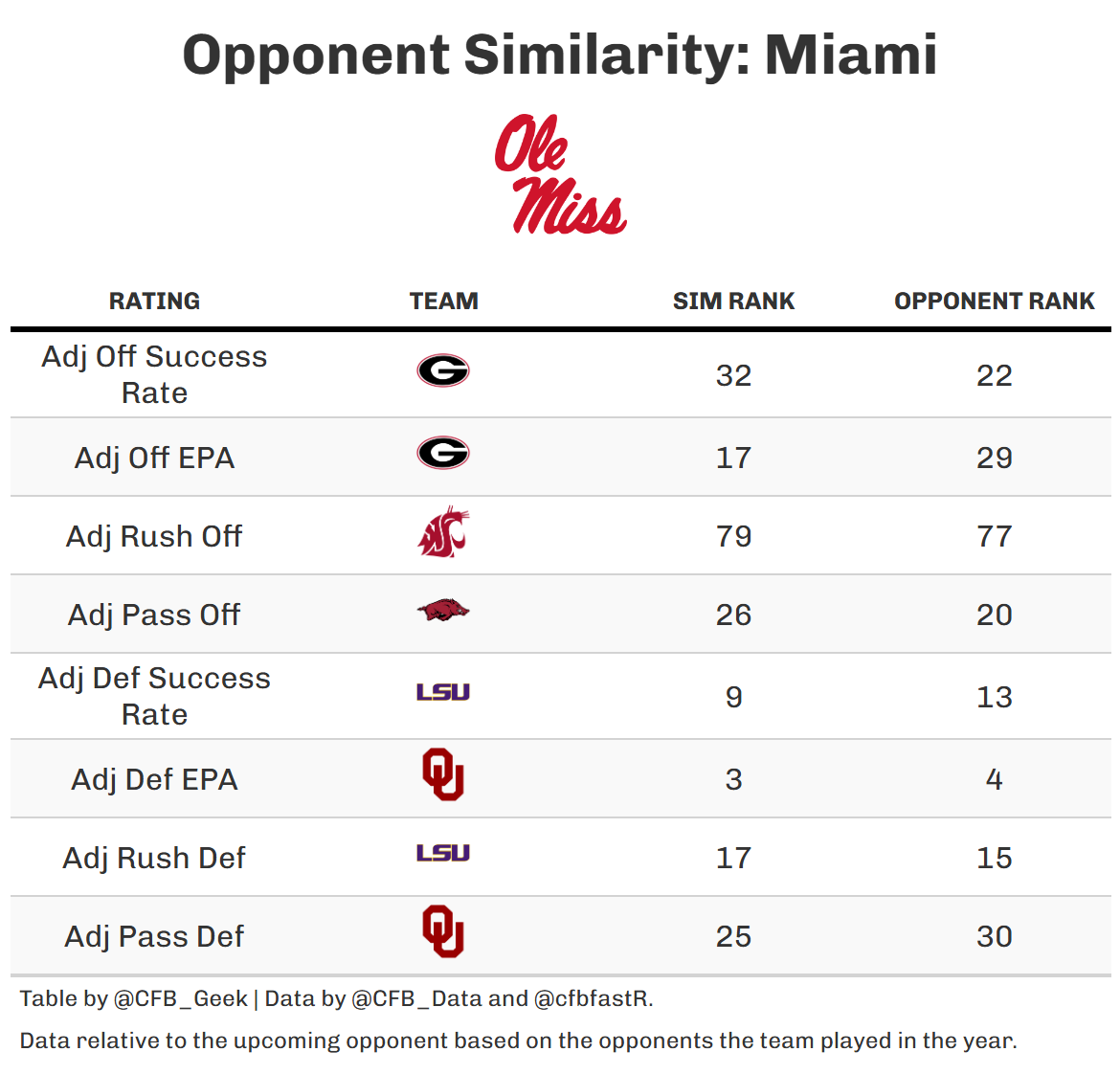Click LSU logo in Adj Def Success Rate row
The image size is (1120, 1074).
(x=443, y=692)
